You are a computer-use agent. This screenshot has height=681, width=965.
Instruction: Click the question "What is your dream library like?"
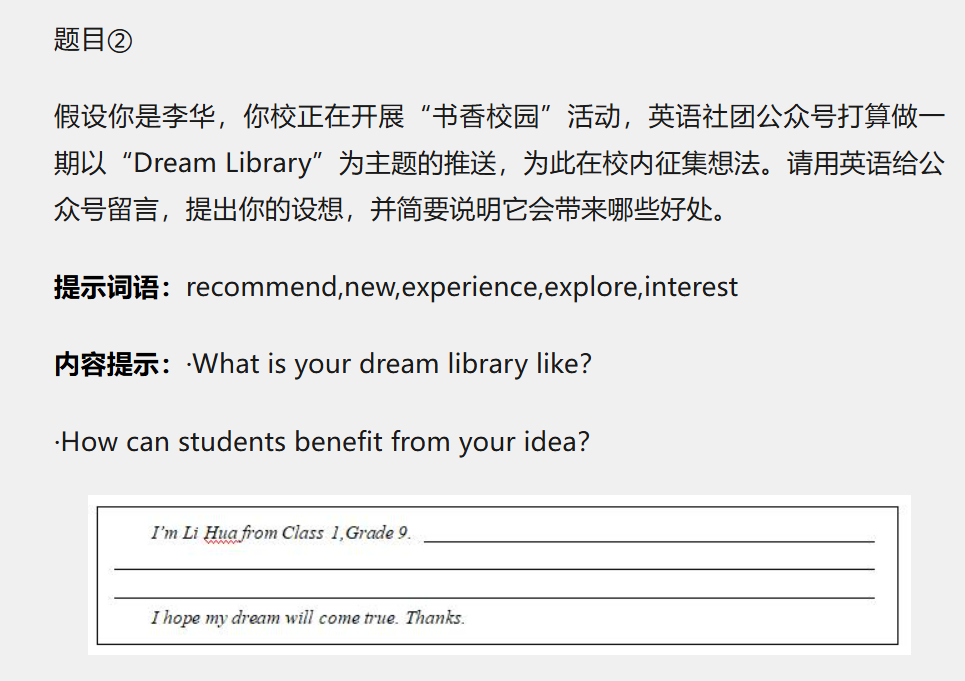point(391,364)
